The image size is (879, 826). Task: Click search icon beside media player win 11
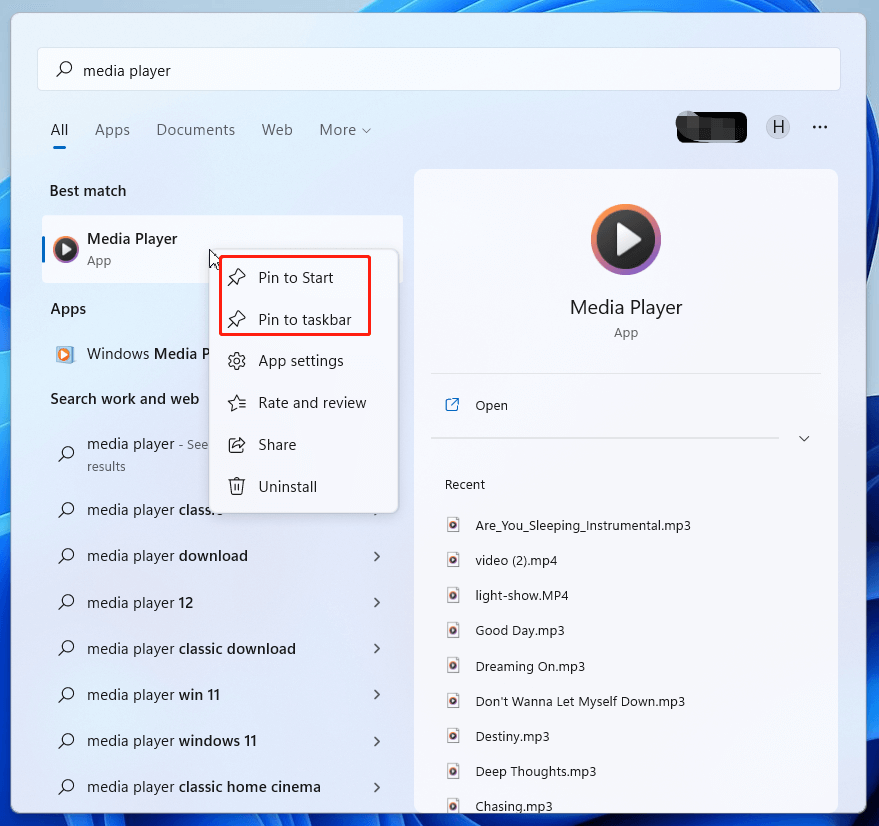[x=67, y=694]
